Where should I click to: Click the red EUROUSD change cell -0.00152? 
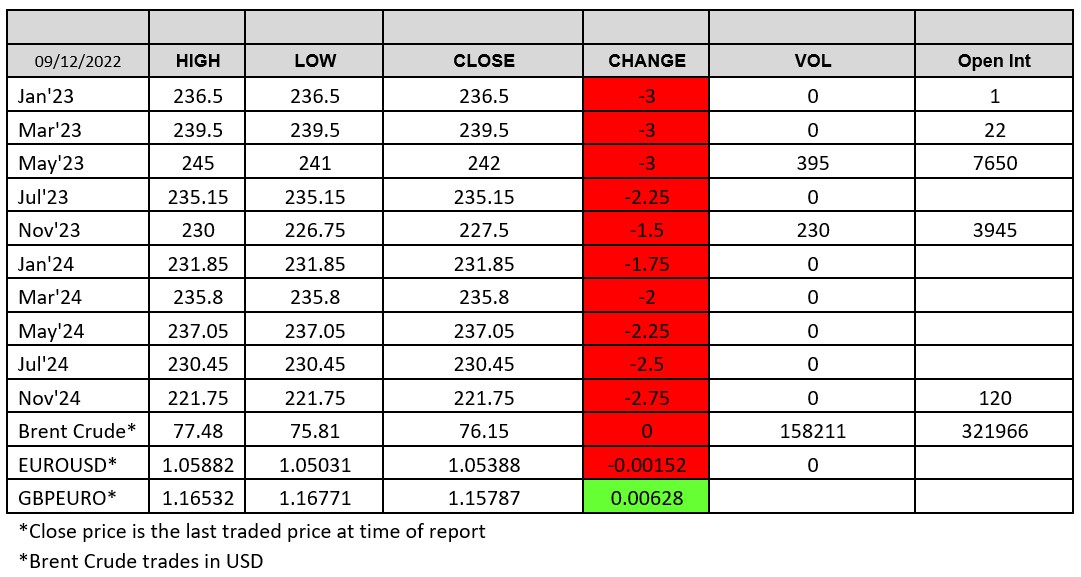(x=646, y=464)
